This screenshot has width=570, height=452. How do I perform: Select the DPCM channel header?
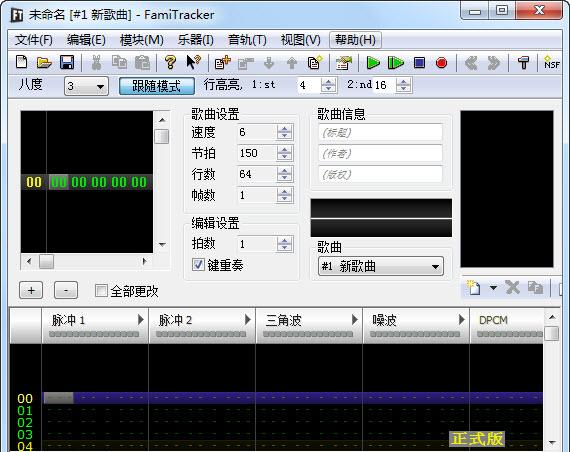(507, 325)
